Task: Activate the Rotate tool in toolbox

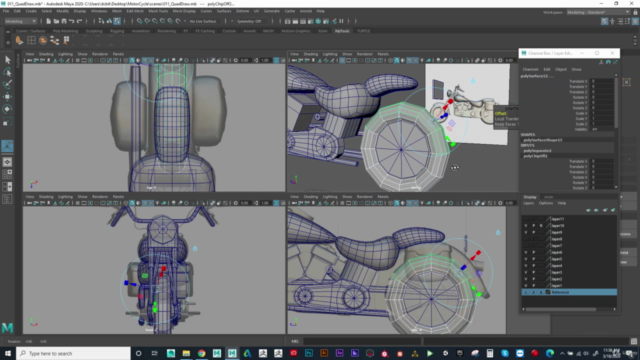Action: pyautogui.click(x=7, y=109)
